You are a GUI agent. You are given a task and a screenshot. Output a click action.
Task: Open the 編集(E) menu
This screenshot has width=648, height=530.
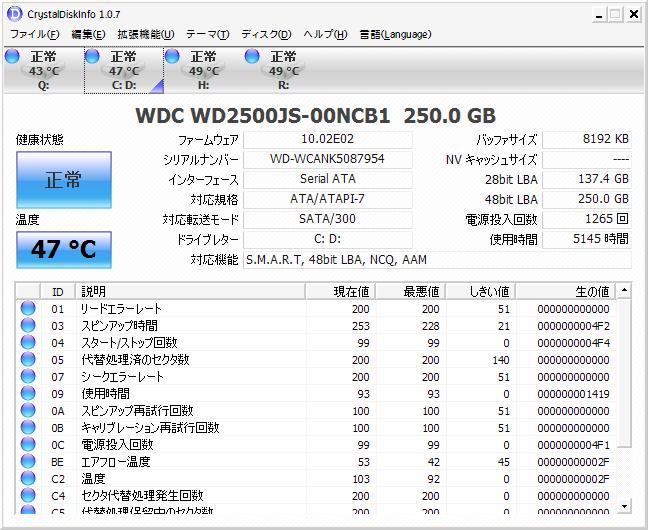tap(88, 34)
